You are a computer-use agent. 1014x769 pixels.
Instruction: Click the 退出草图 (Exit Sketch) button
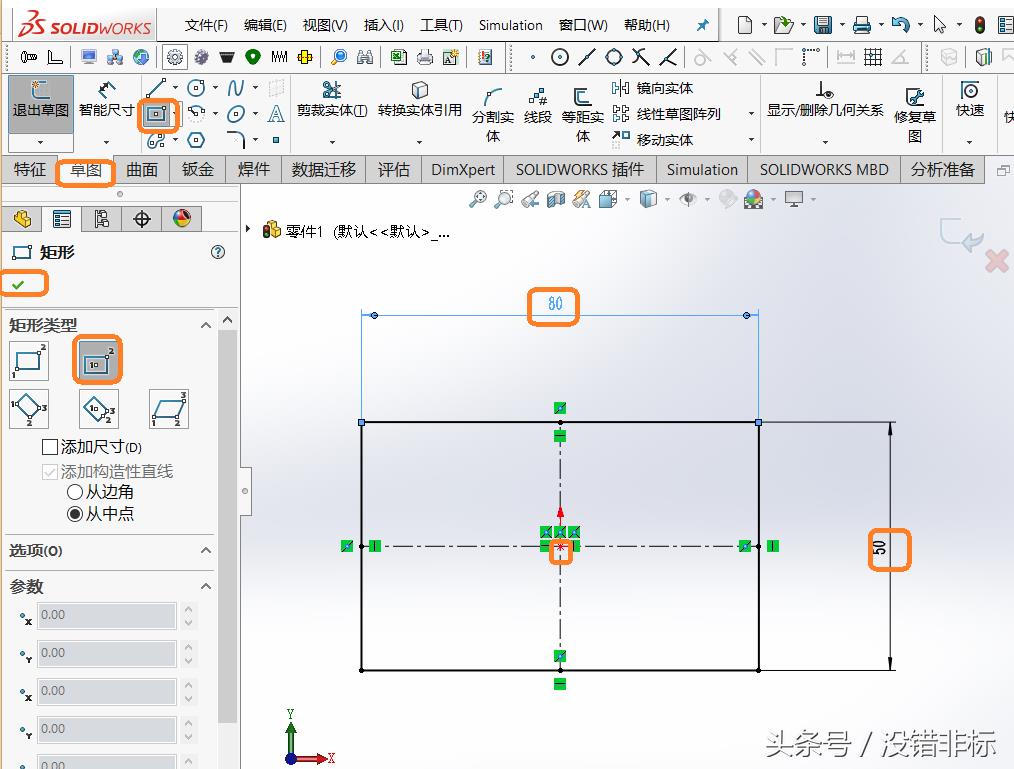(41, 101)
